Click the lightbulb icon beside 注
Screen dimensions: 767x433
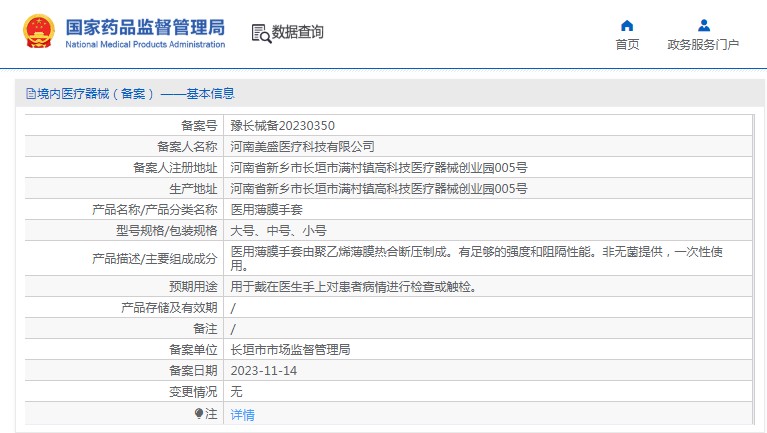click(x=199, y=414)
